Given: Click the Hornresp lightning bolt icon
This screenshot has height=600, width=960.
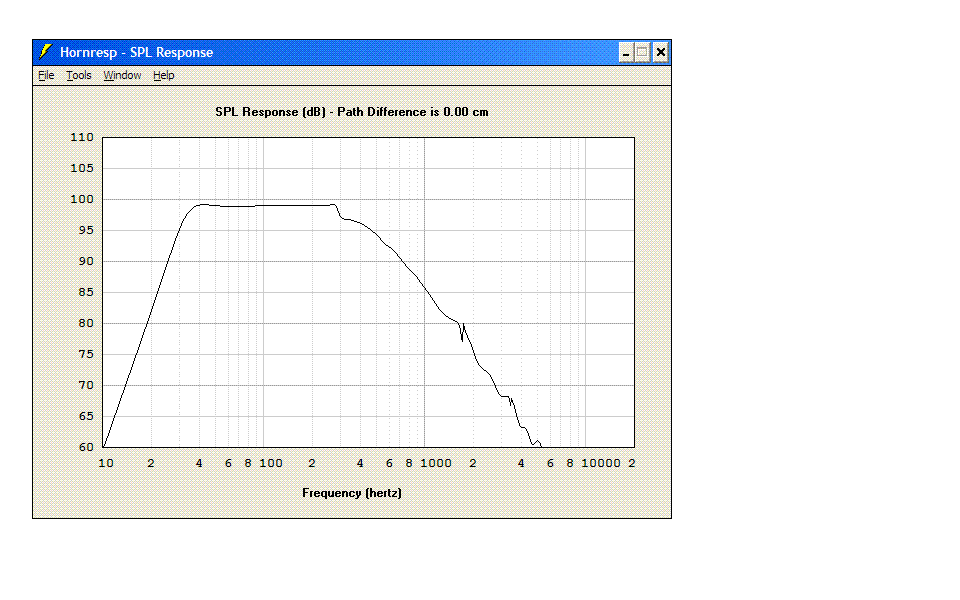Looking at the screenshot, I should [45, 52].
